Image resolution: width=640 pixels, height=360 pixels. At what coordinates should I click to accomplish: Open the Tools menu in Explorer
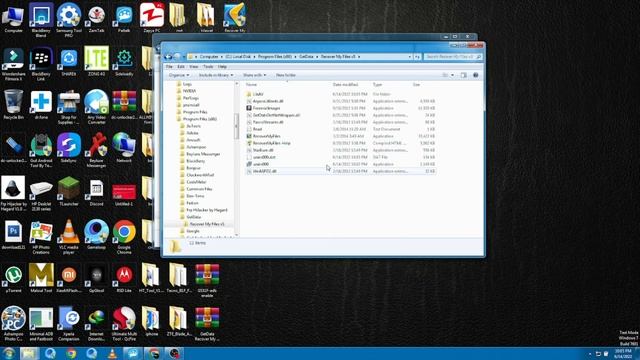click(x=208, y=67)
